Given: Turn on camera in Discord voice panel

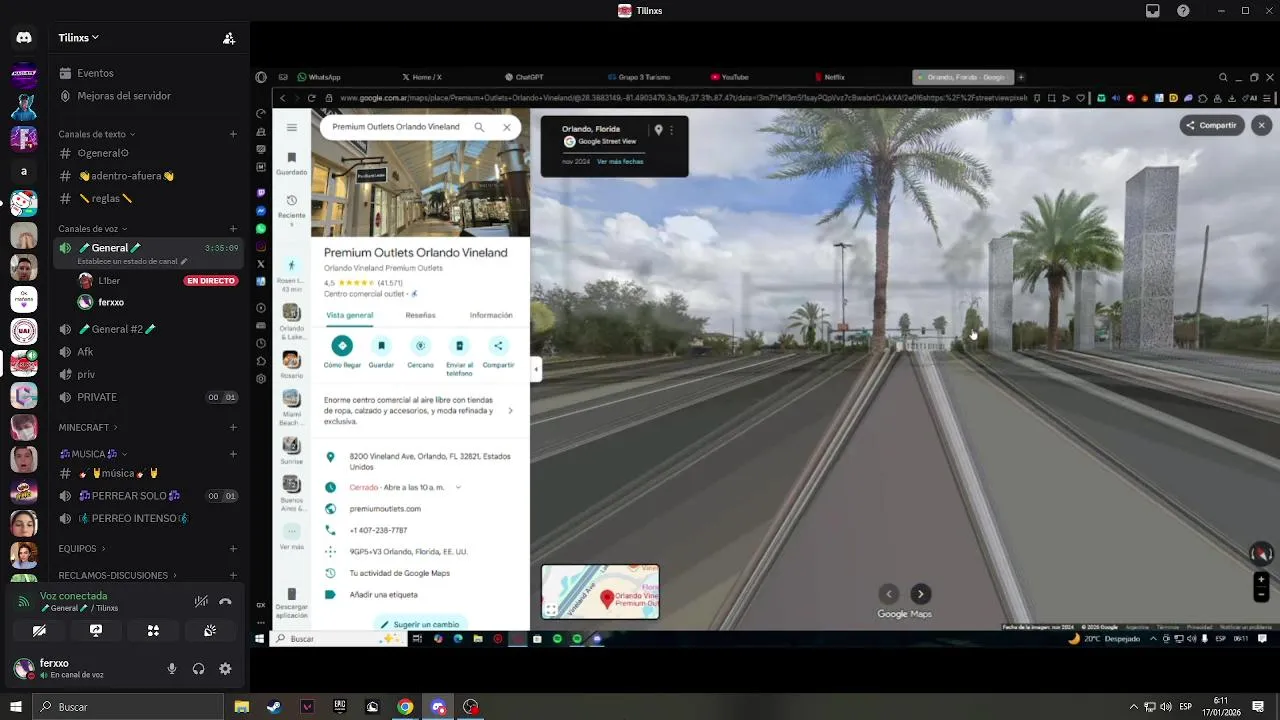Looking at the screenshot, I should pos(39,631).
